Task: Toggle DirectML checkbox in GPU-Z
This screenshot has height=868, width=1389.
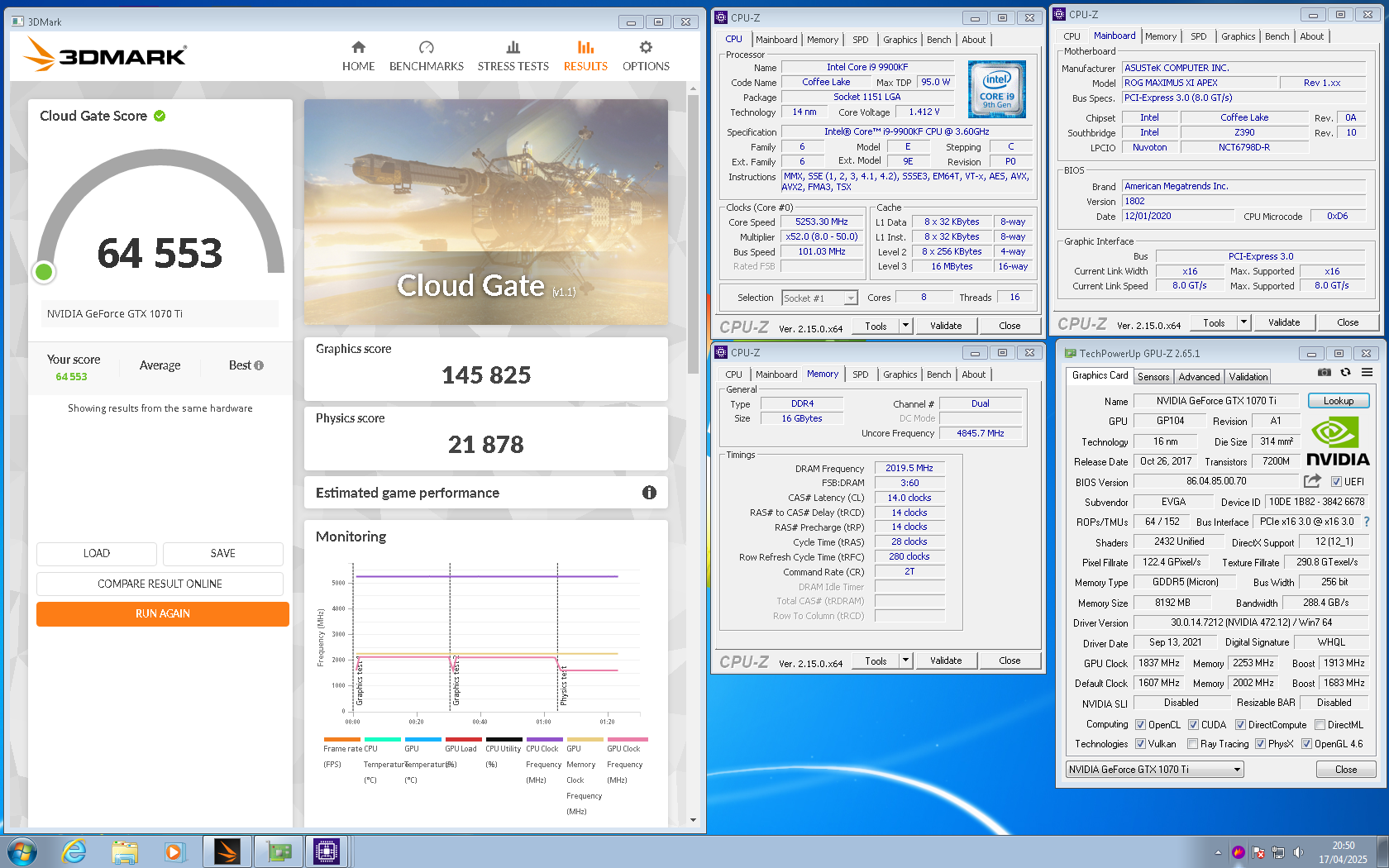Action: pos(1320,725)
